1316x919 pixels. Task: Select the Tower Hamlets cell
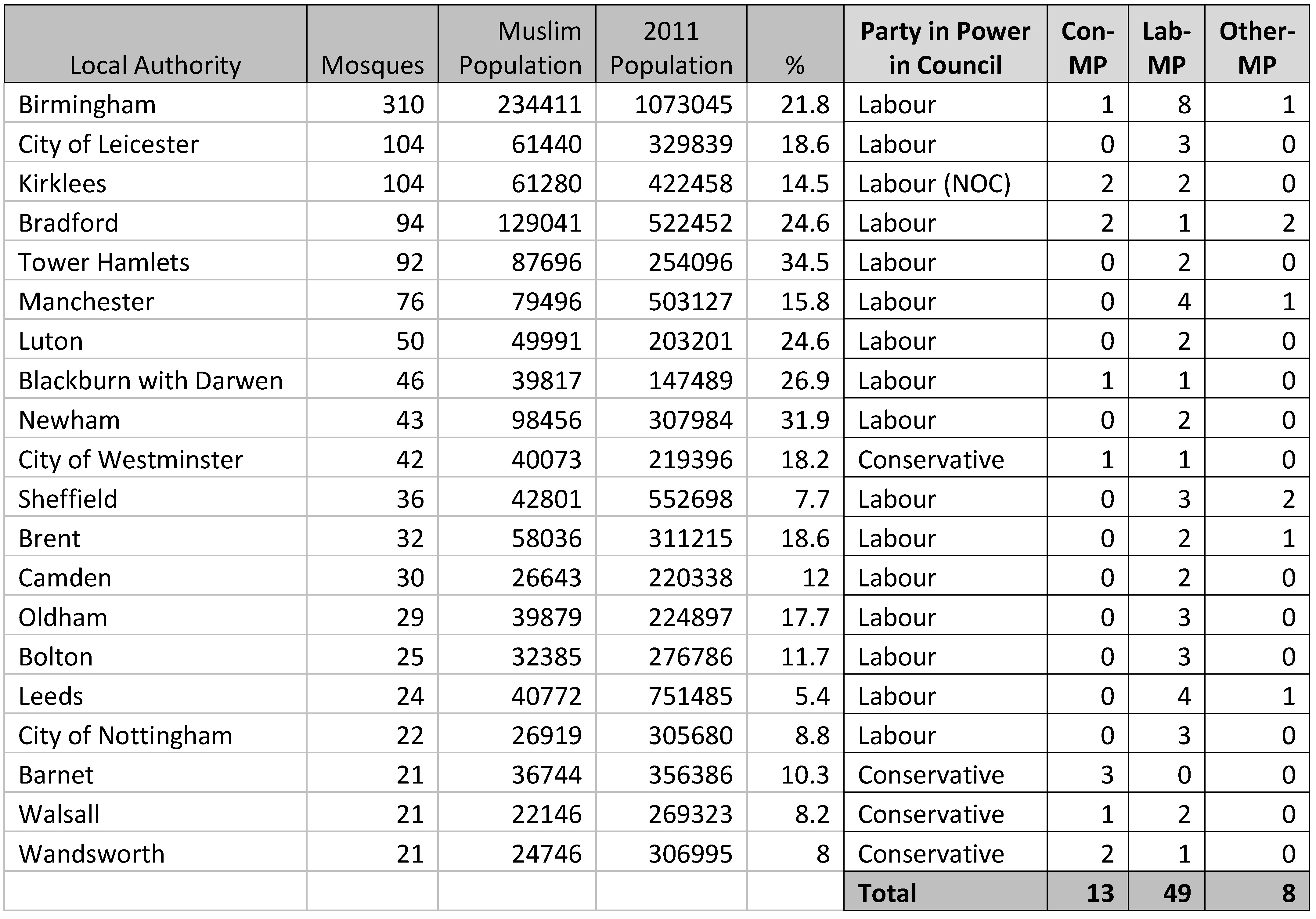click(x=104, y=262)
